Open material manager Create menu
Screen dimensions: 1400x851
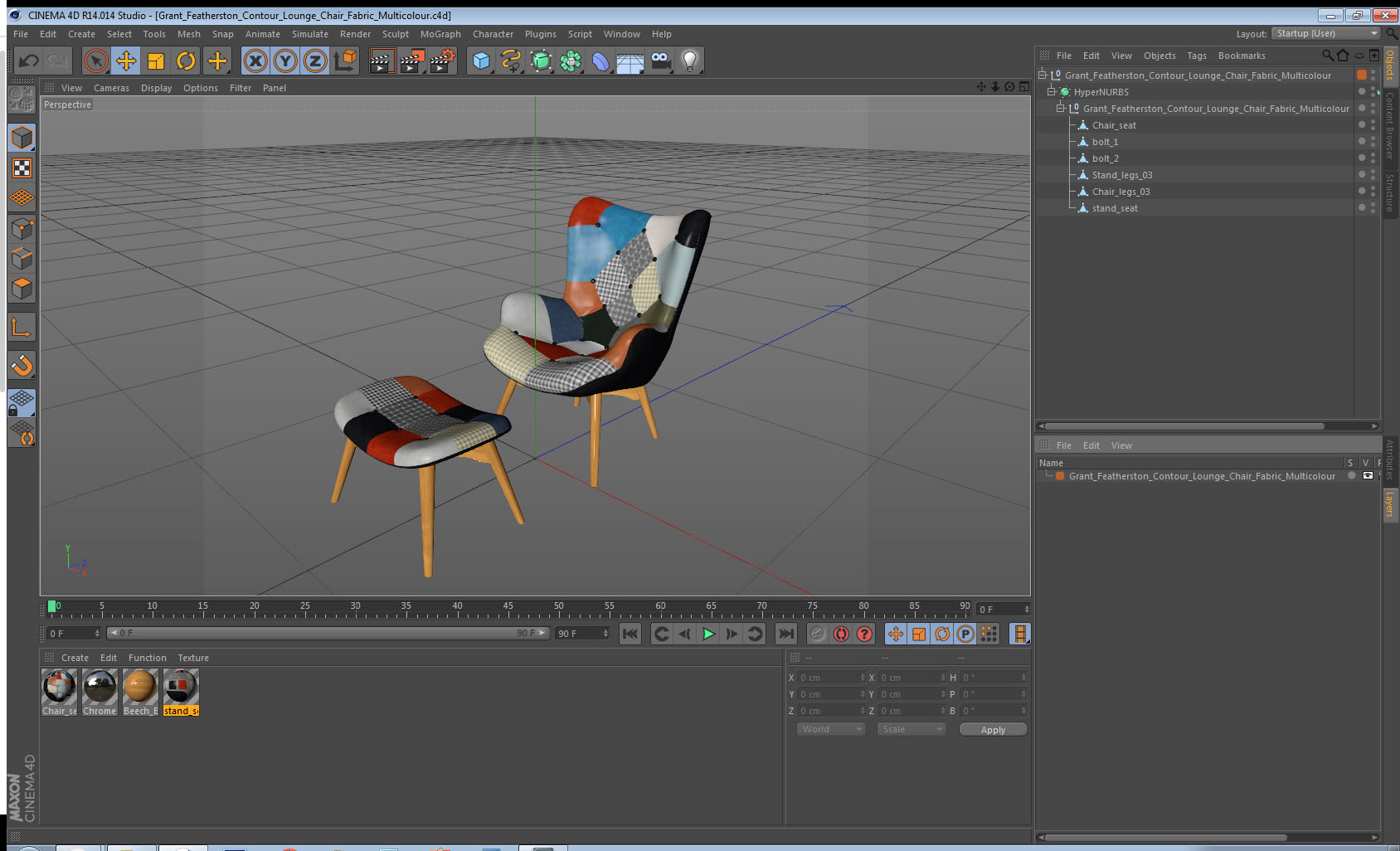[75, 658]
